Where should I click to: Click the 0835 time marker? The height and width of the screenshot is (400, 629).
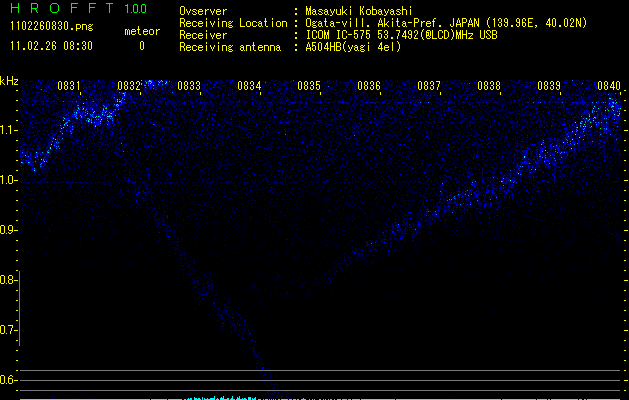(x=309, y=86)
